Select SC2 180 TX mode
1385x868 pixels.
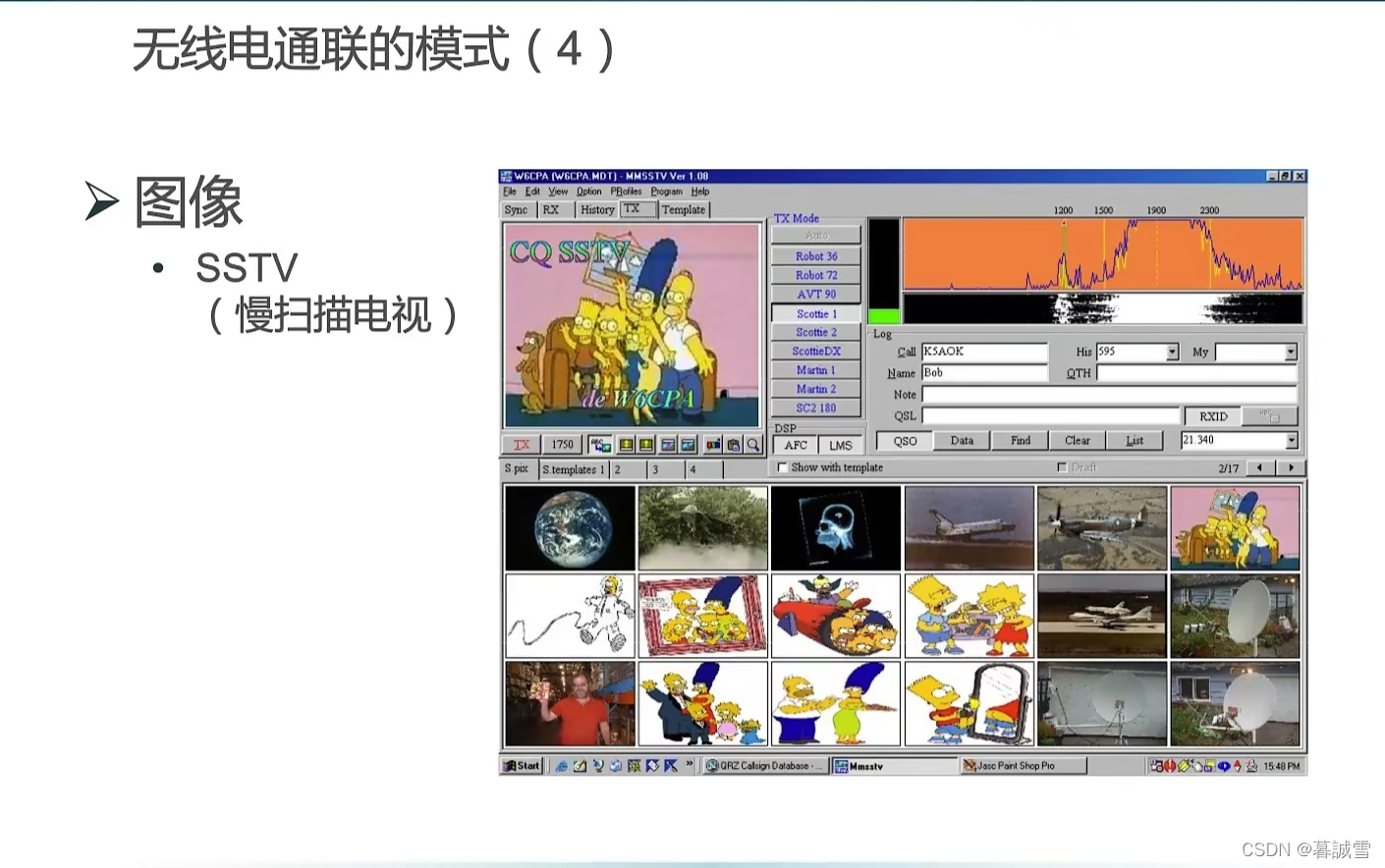click(x=816, y=407)
